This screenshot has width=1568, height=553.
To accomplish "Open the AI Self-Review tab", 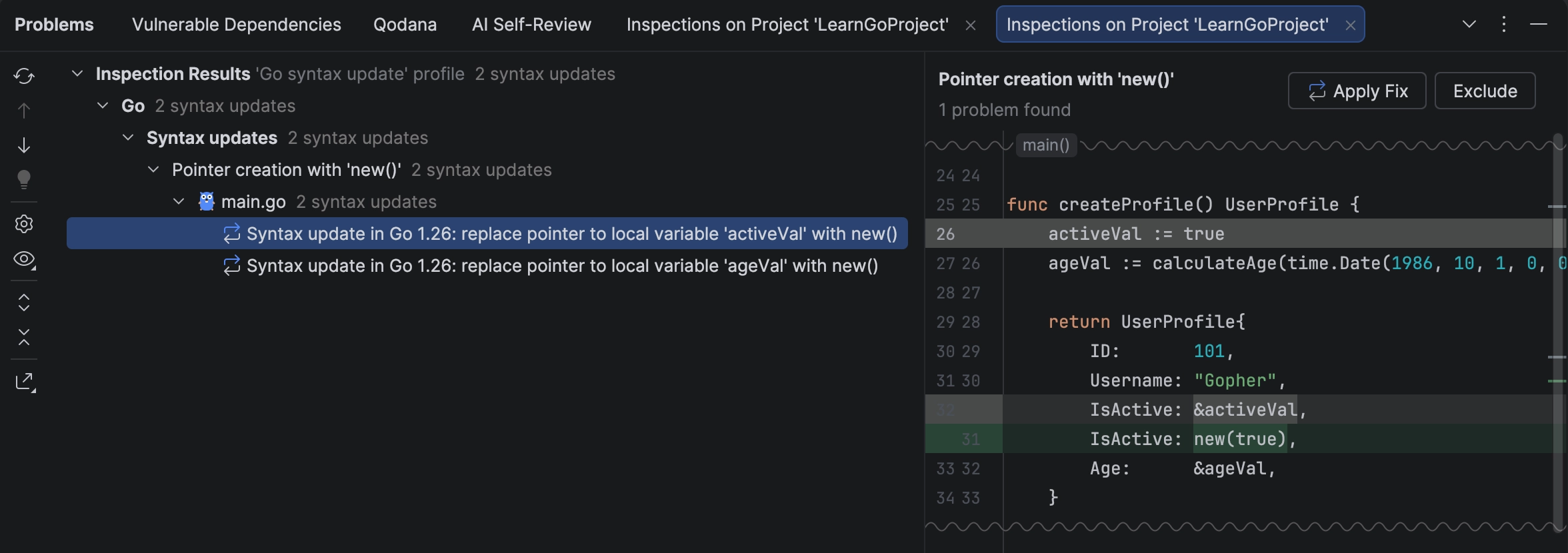I will (531, 25).
